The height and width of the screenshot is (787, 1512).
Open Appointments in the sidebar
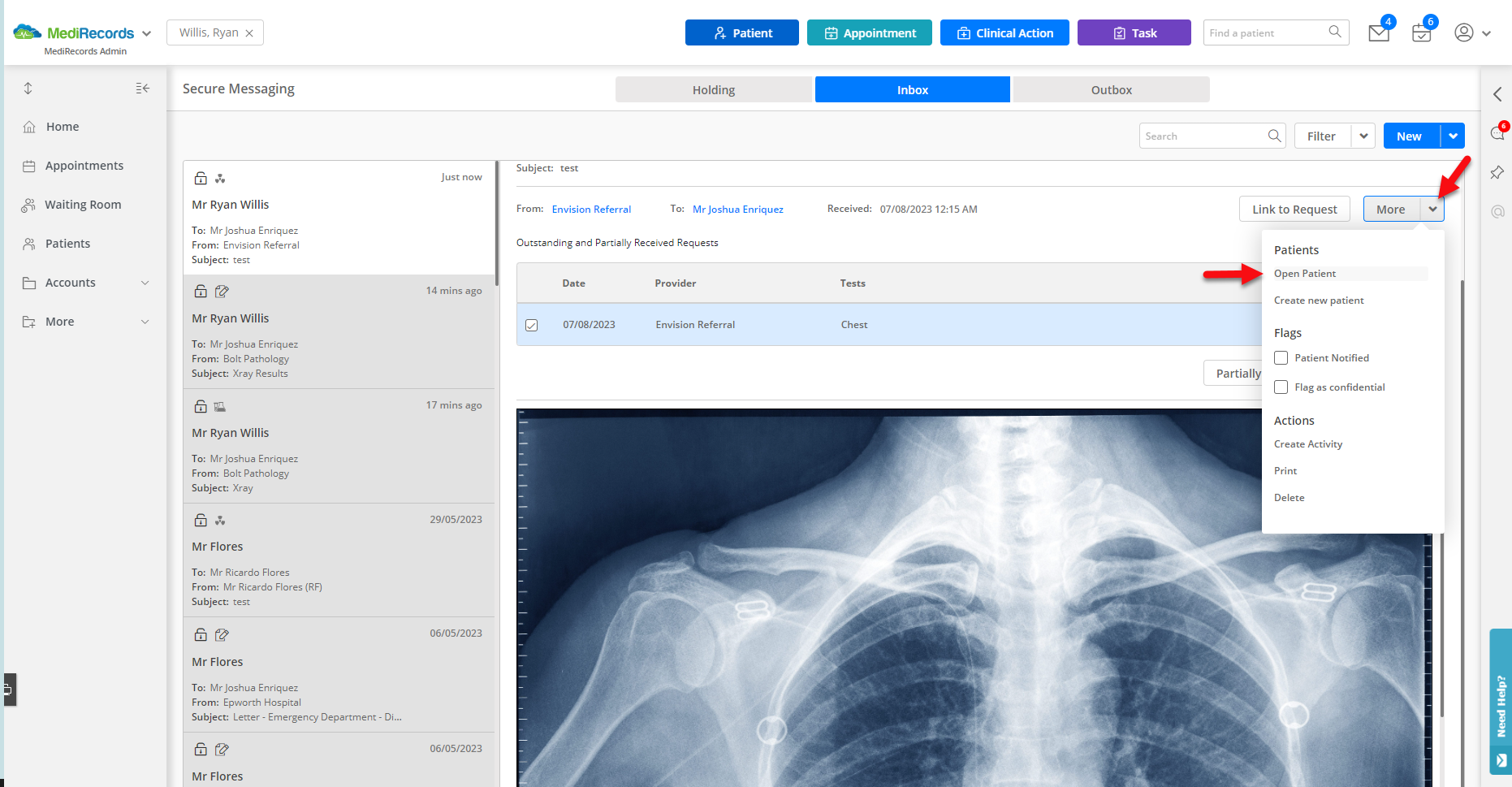pos(85,166)
